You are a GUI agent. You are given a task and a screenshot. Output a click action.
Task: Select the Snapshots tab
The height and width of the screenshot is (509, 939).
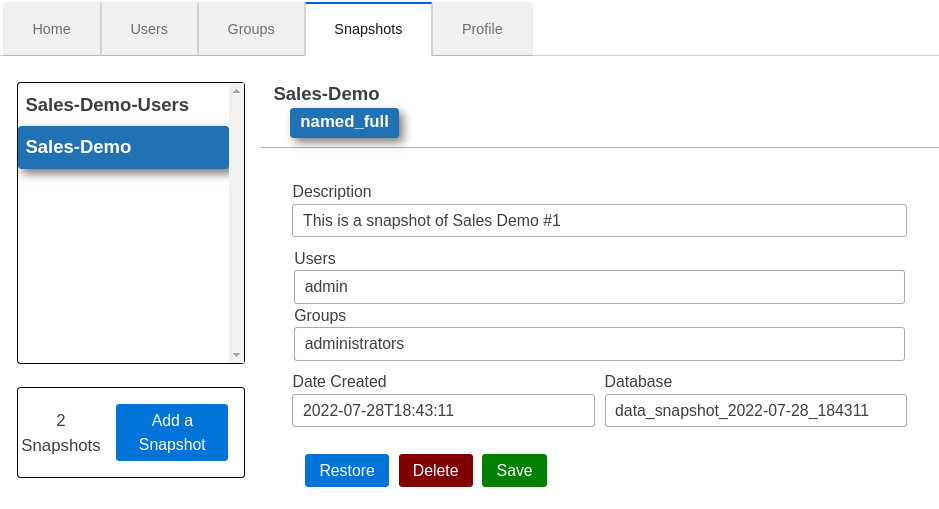[x=368, y=29]
